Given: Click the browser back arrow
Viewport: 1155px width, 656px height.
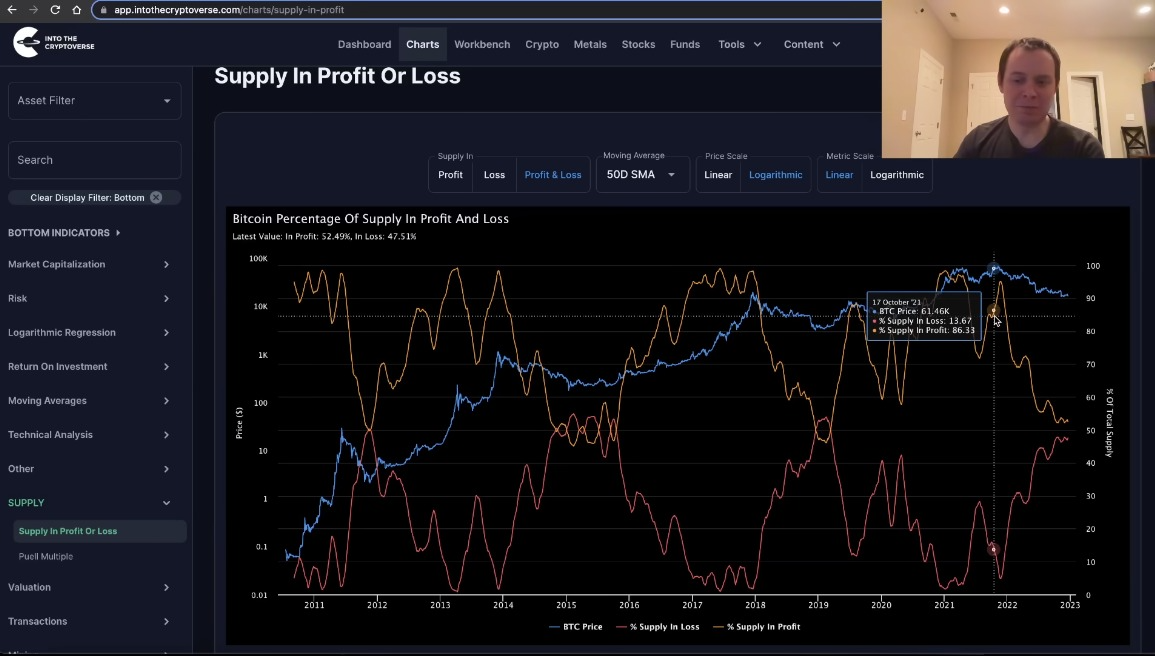Looking at the screenshot, I should pyautogui.click(x=12, y=10).
